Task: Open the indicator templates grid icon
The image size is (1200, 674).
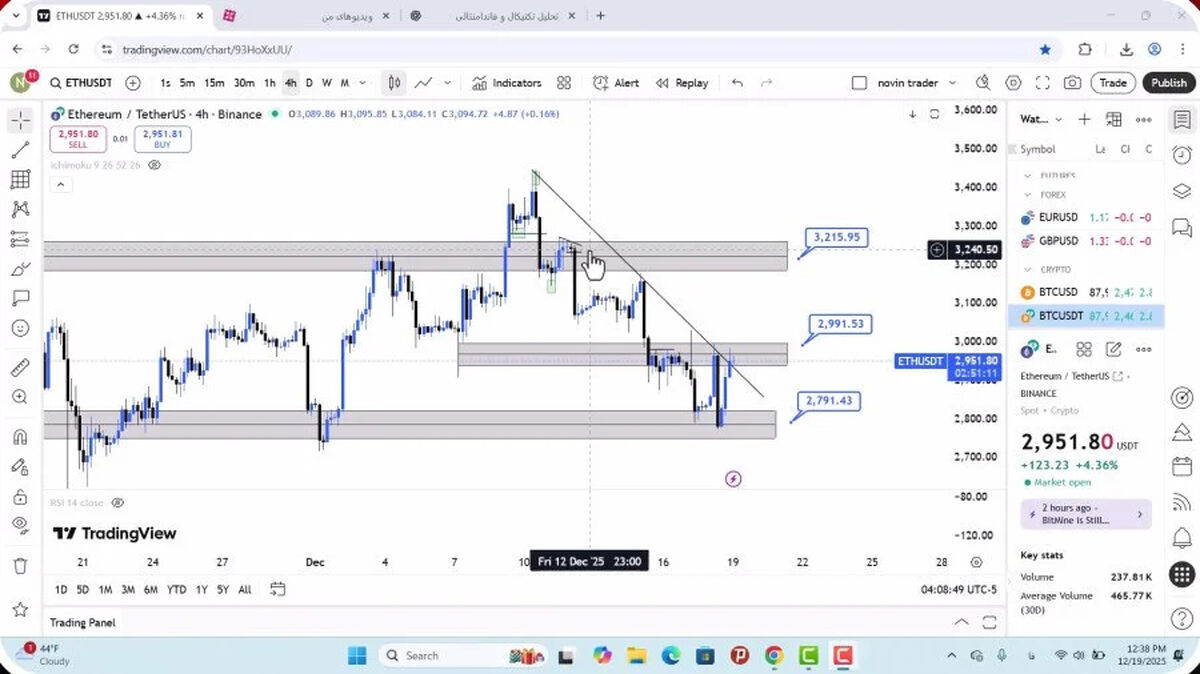Action: click(x=564, y=83)
